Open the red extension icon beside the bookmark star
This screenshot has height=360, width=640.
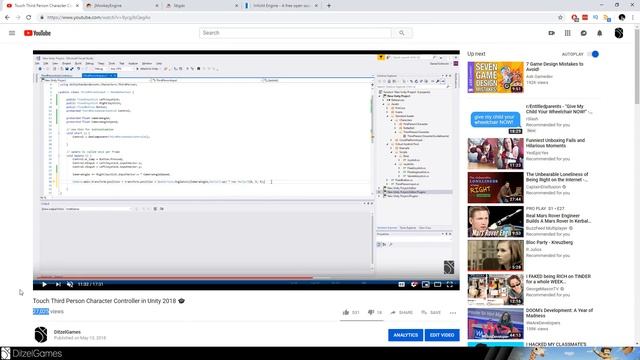coord(575,18)
